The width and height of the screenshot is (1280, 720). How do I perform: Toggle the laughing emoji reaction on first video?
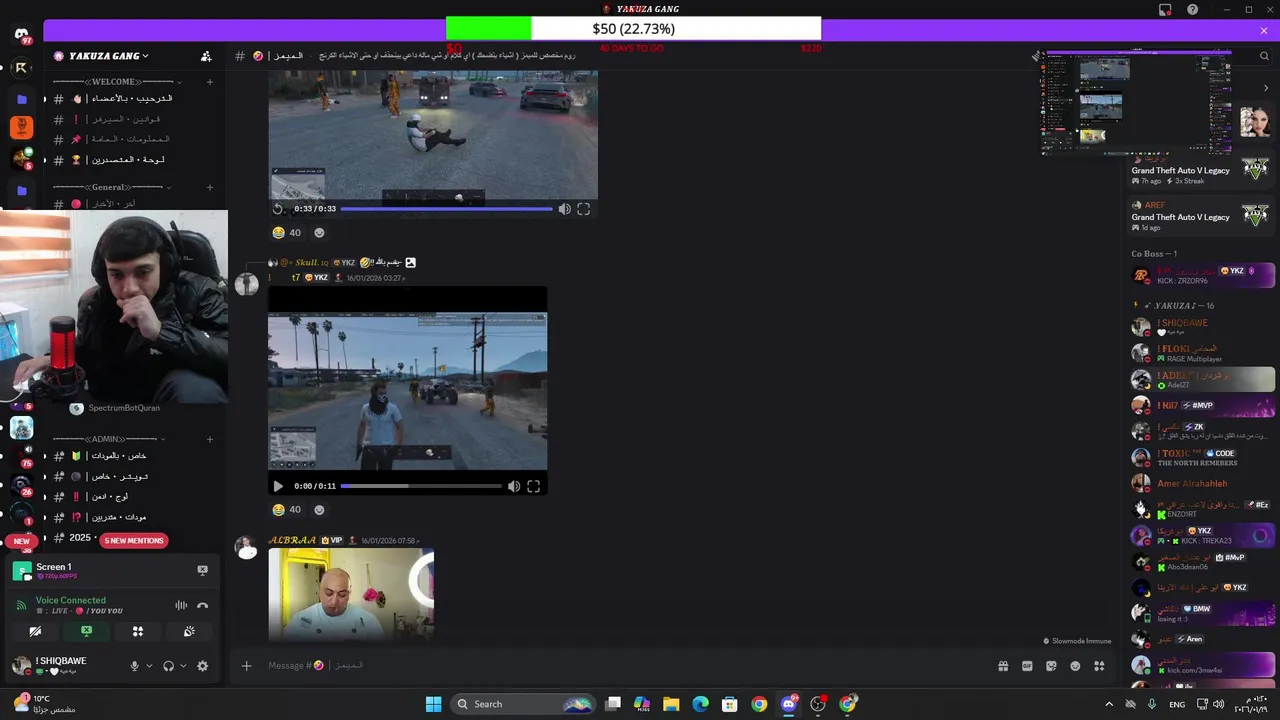pos(286,233)
